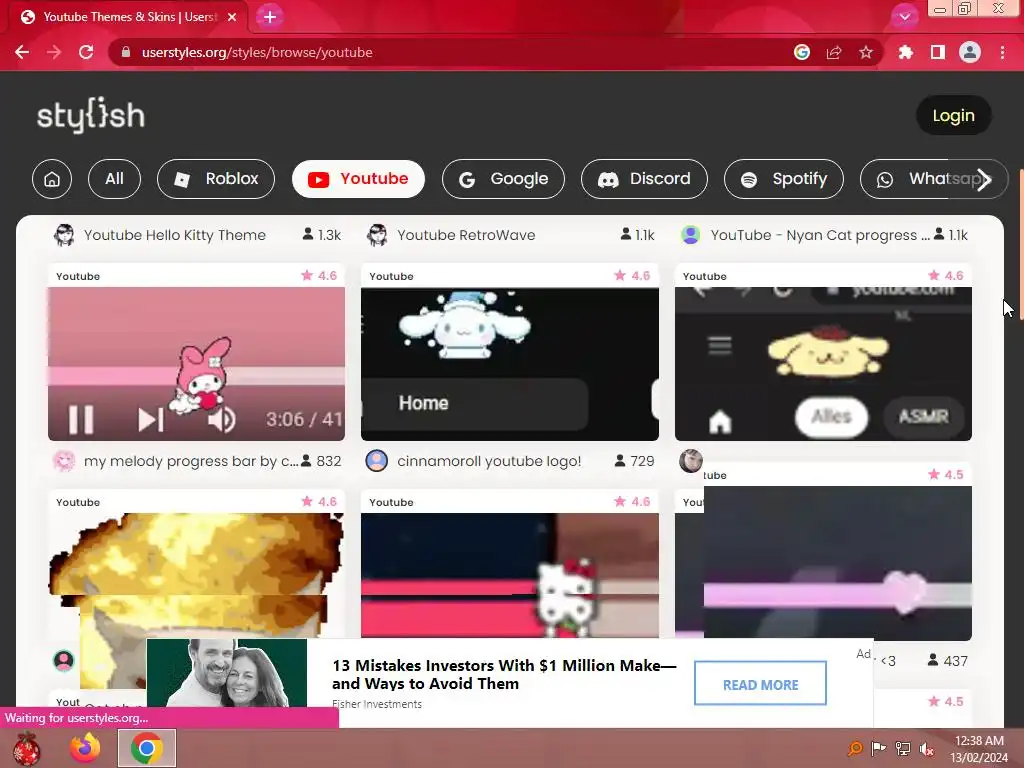Image resolution: width=1024 pixels, height=768 pixels.
Task: Toggle the browser side panel icon
Action: pos(938,52)
